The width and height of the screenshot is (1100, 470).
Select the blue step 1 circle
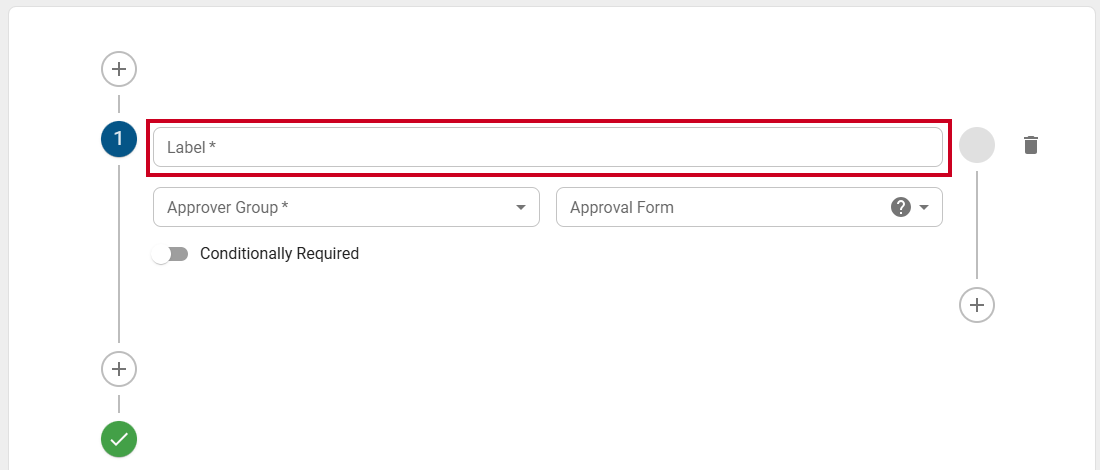tap(119, 138)
